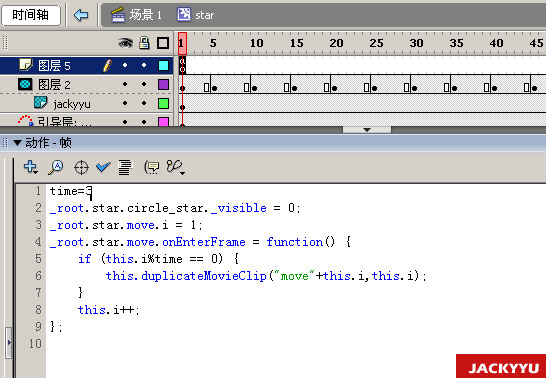Image resolution: width=546 pixels, height=378 pixels.
Task: Toggle the 时间轴 timeline button
Action: pyautogui.click(x=31, y=15)
